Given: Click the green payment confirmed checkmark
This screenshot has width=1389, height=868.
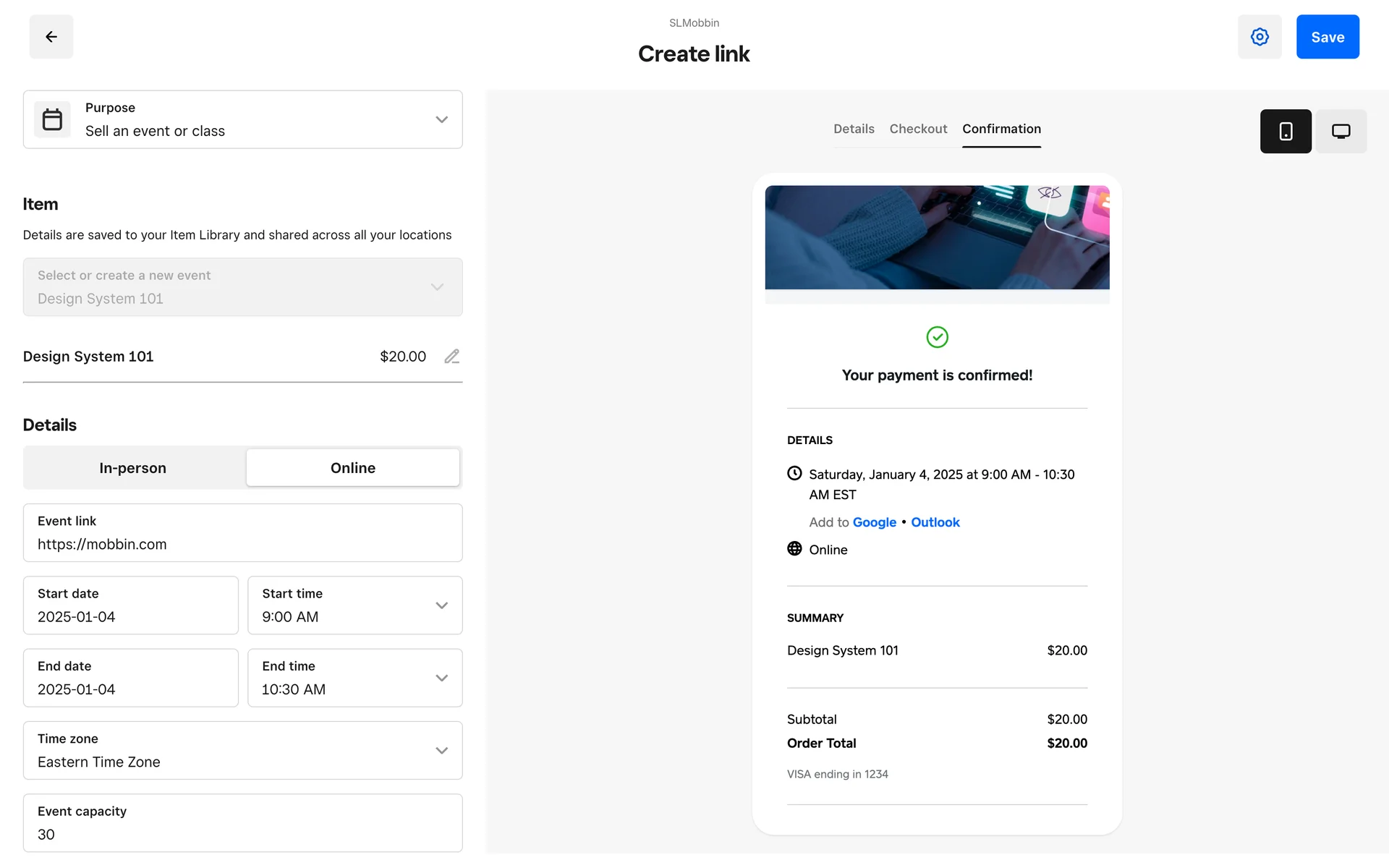Looking at the screenshot, I should coord(937,337).
